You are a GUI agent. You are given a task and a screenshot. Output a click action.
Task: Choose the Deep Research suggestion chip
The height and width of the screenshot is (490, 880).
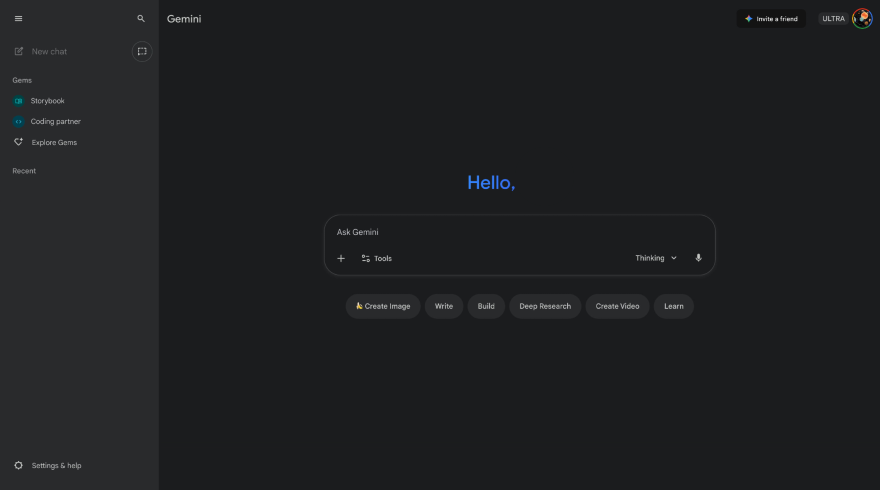545,306
